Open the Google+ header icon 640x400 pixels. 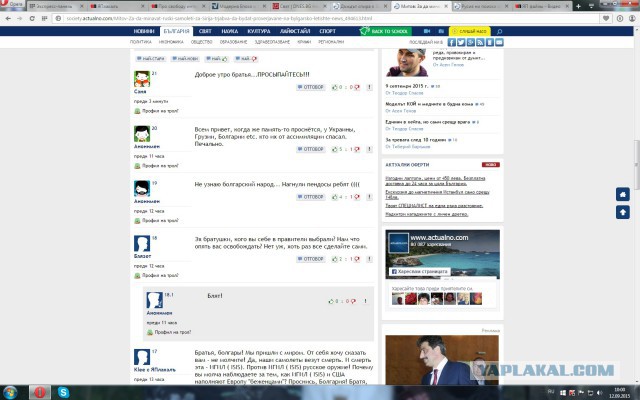pyautogui.click(x=471, y=42)
